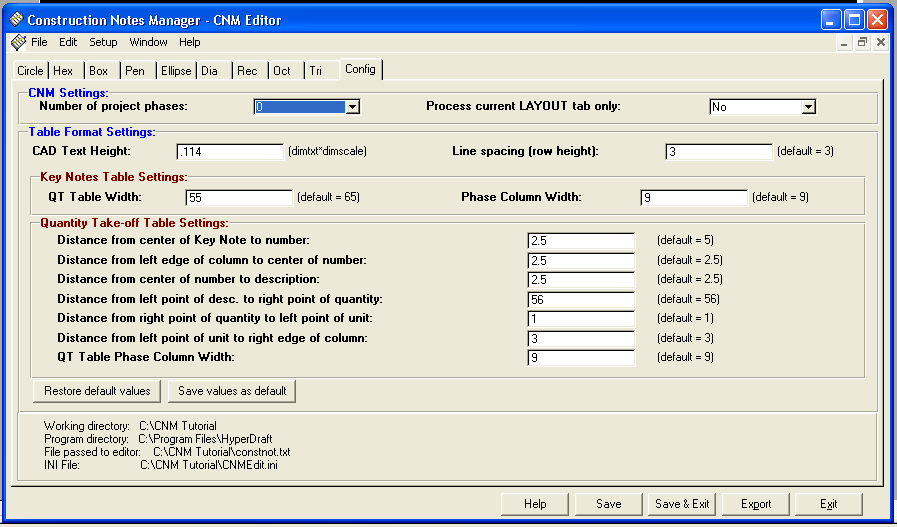This screenshot has width=897, height=527.
Task: Click the notepad icon beside File menu
Action: pos(18,42)
